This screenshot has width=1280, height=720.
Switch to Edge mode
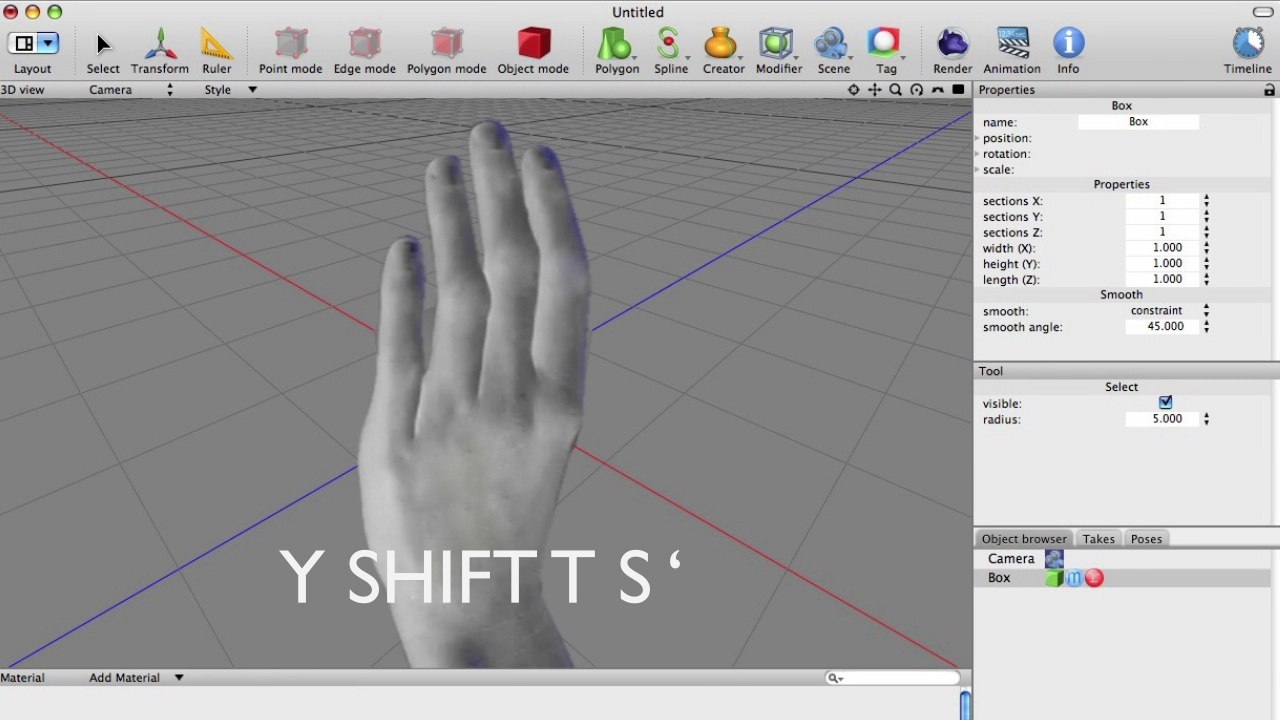click(x=365, y=50)
